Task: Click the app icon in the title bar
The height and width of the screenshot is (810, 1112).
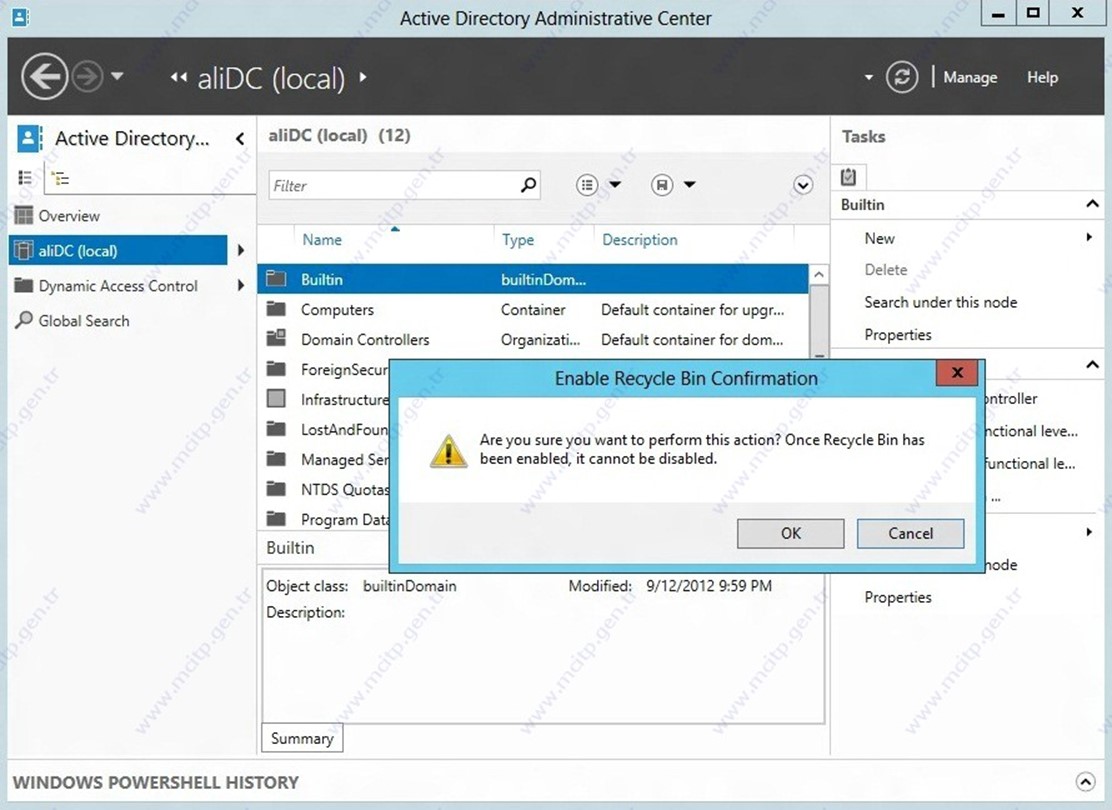Action: 21,16
